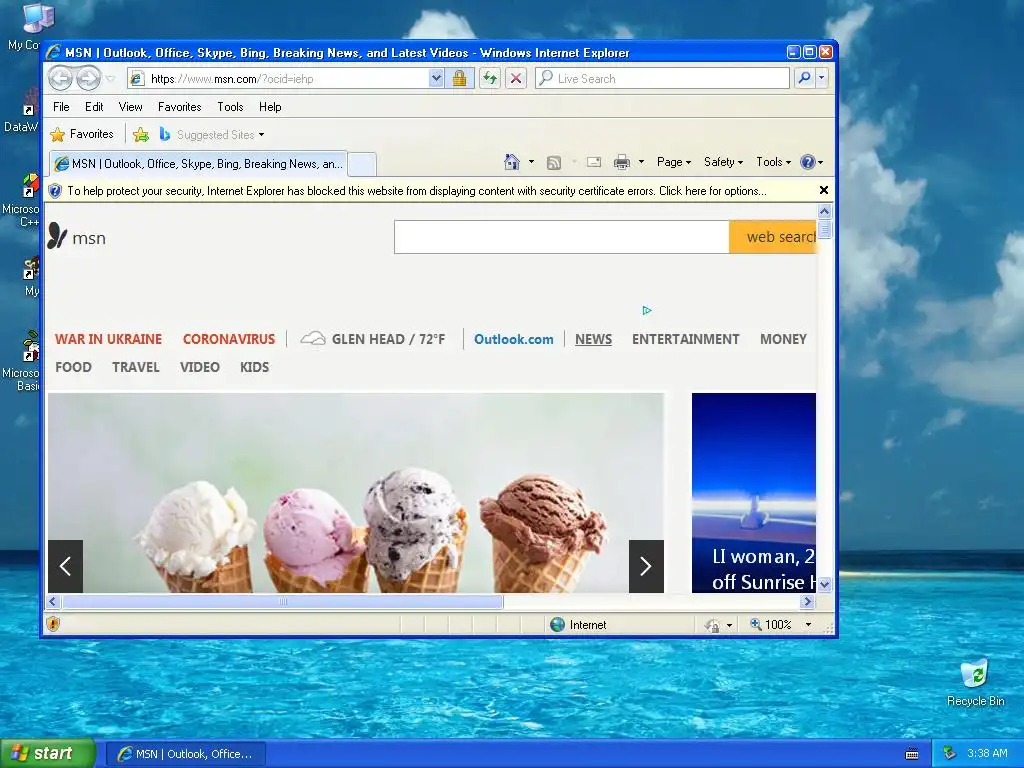Click in the MSN web search field
Screen dimensions: 1024x768
[x=562, y=237]
